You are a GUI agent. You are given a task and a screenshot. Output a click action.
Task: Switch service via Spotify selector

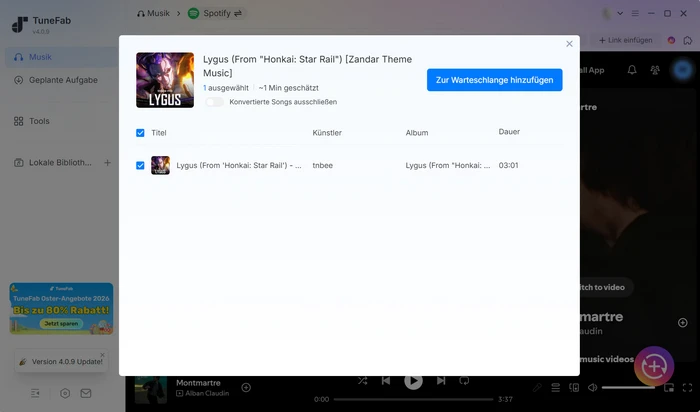[216, 13]
